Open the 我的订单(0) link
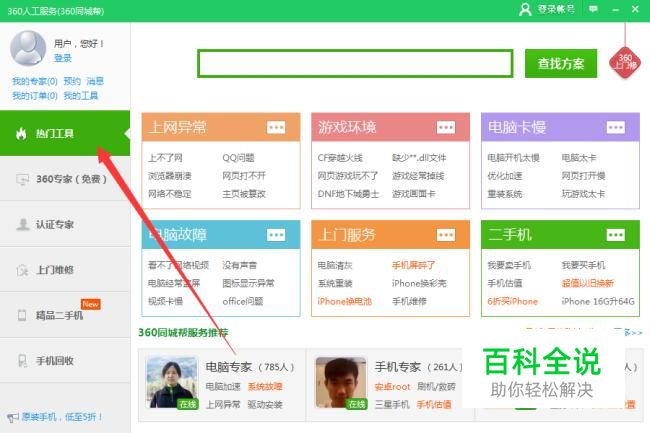The height and width of the screenshot is (433, 650). (x=35, y=96)
